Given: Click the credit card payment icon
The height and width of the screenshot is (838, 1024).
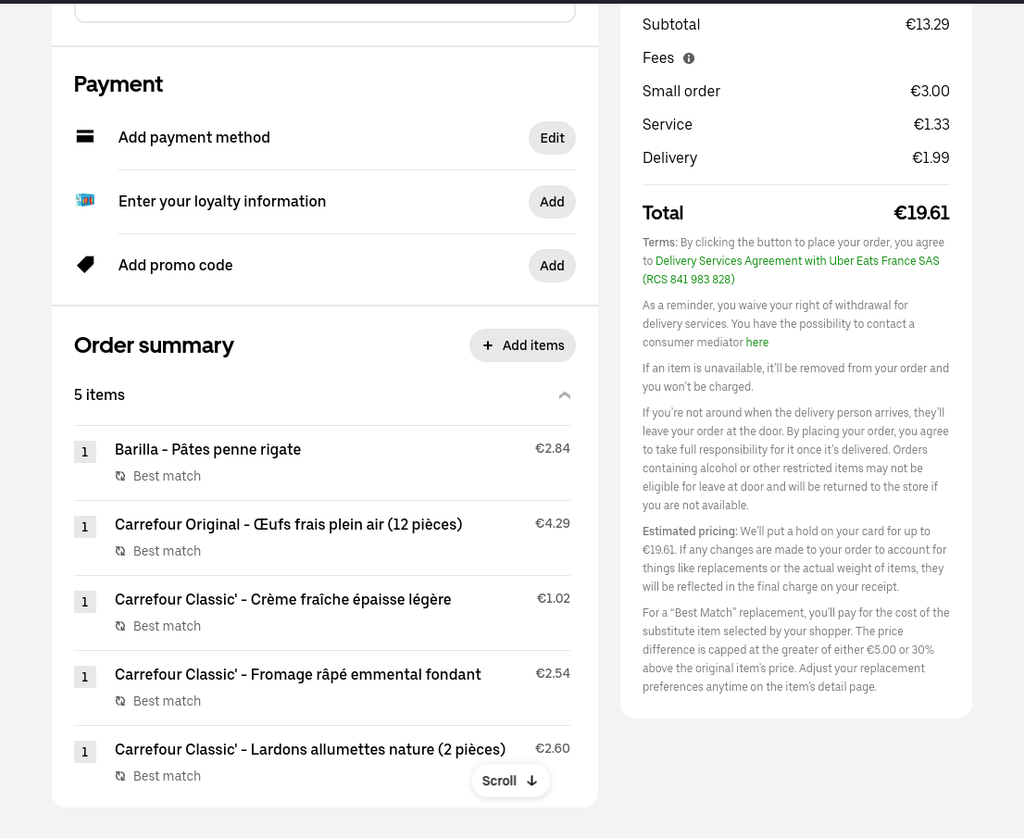Looking at the screenshot, I should (85, 137).
